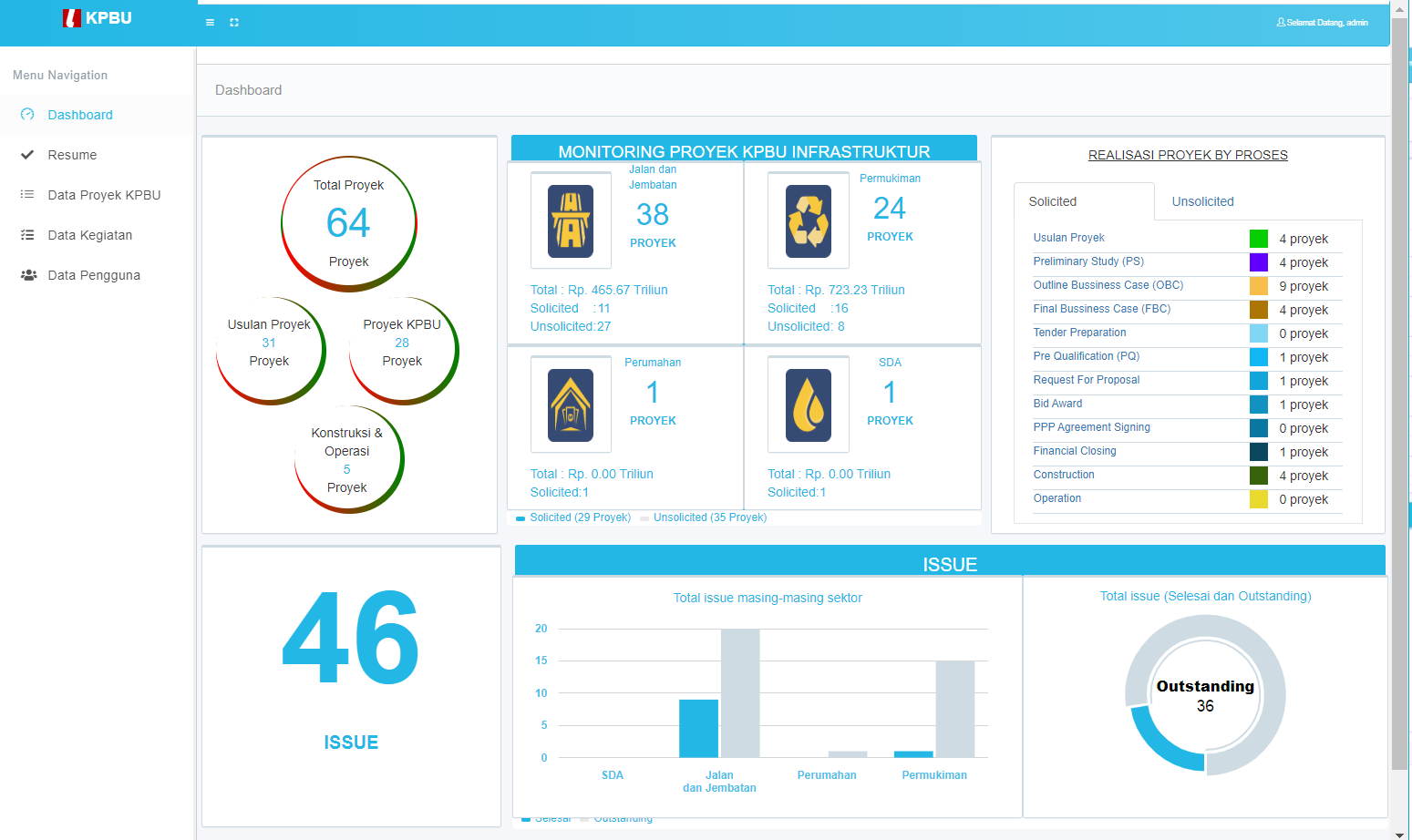Click the SDA water drop icon
The image size is (1412, 840).
[809, 405]
